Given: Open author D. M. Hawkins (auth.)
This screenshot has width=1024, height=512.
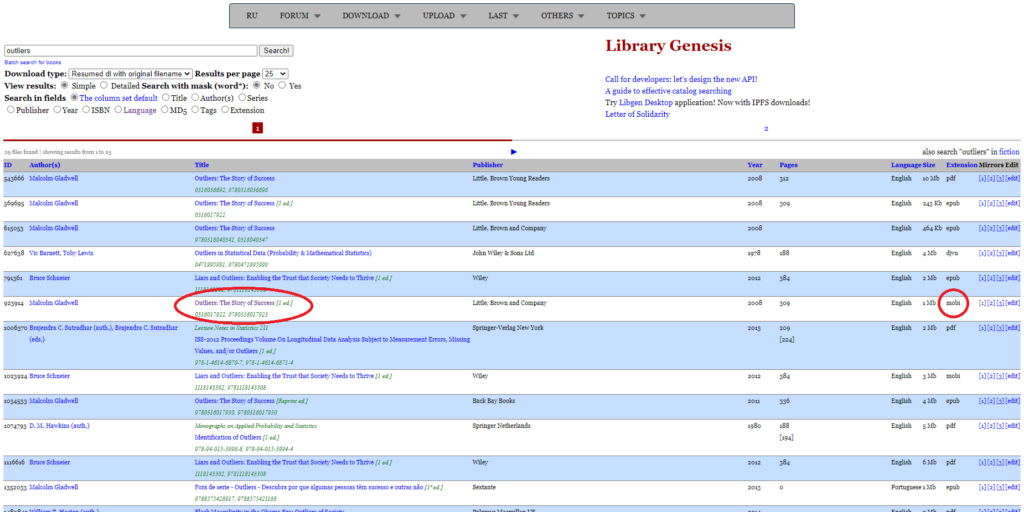Looking at the screenshot, I should [x=59, y=426].
